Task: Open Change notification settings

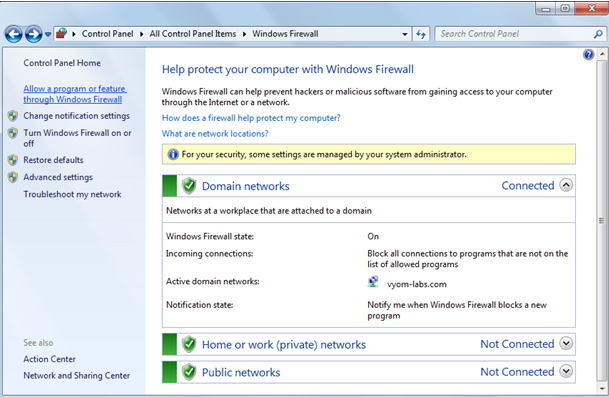Action: [x=77, y=116]
